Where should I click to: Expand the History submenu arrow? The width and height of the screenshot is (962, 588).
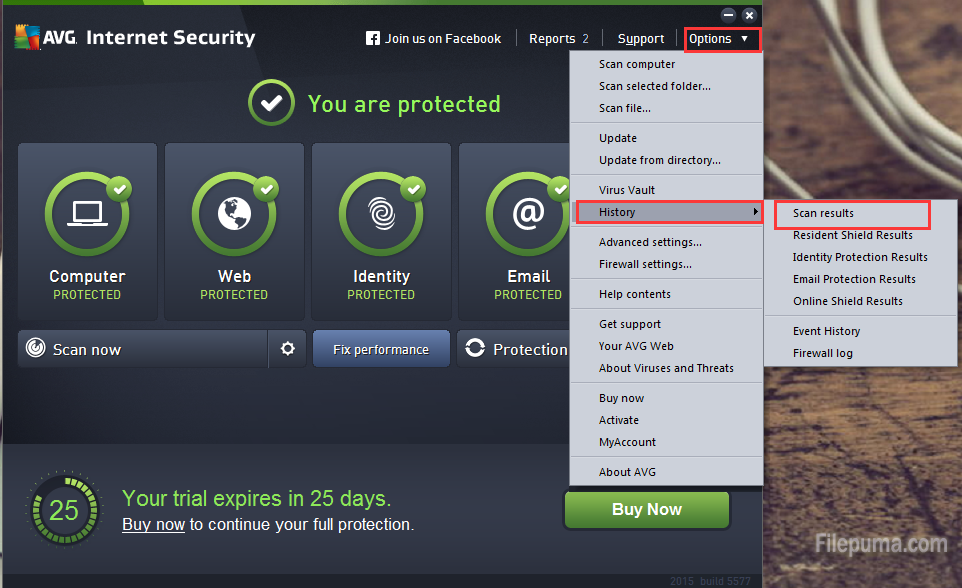[x=755, y=212]
